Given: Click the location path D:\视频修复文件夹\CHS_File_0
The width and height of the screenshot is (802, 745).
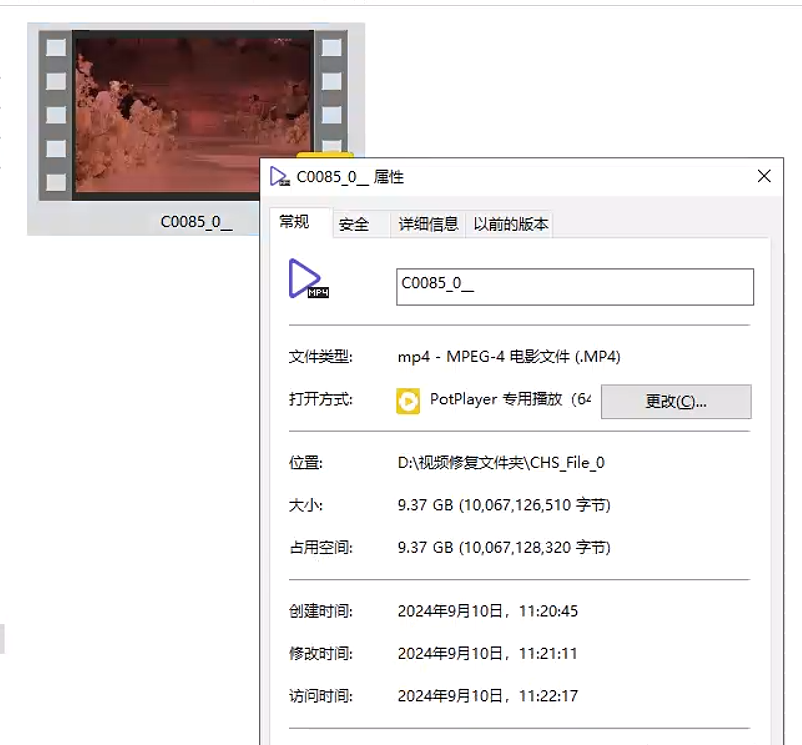Looking at the screenshot, I should (501, 463).
